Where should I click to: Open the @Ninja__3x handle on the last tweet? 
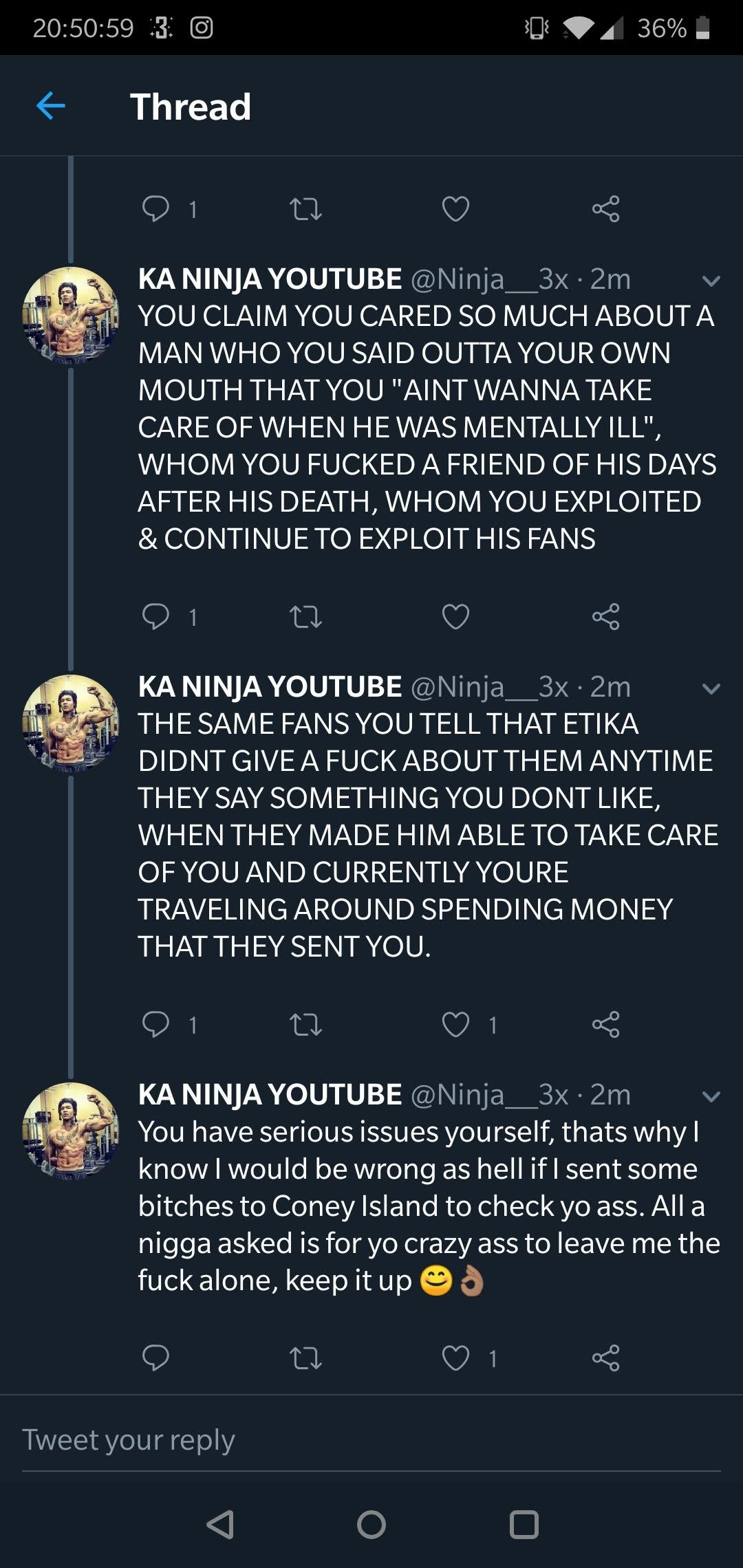(490, 1094)
